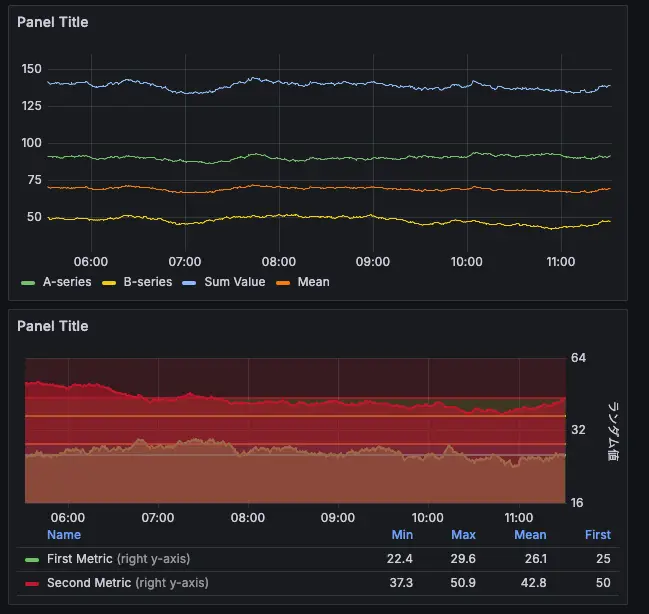Toggle visibility of B-series legend label
Viewport: 649px width, 614px height.
pyautogui.click(x=148, y=282)
